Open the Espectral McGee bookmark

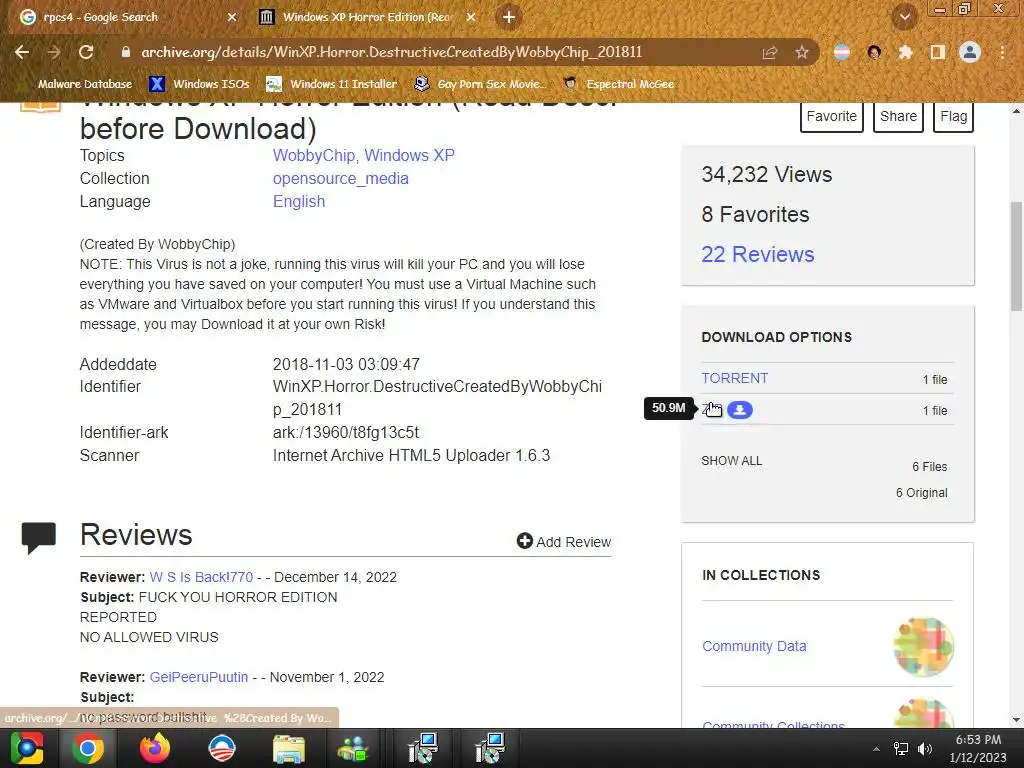point(618,84)
